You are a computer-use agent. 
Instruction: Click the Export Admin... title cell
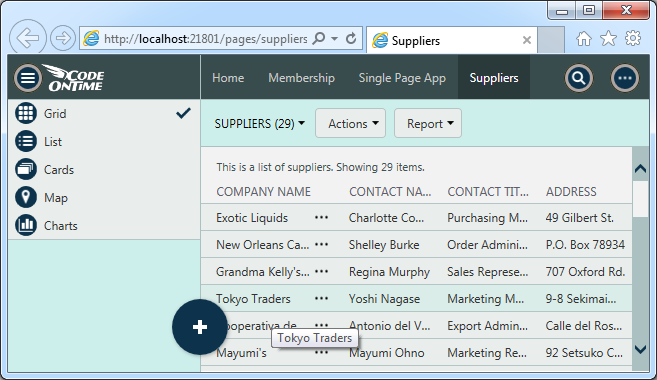[x=487, y=326]
